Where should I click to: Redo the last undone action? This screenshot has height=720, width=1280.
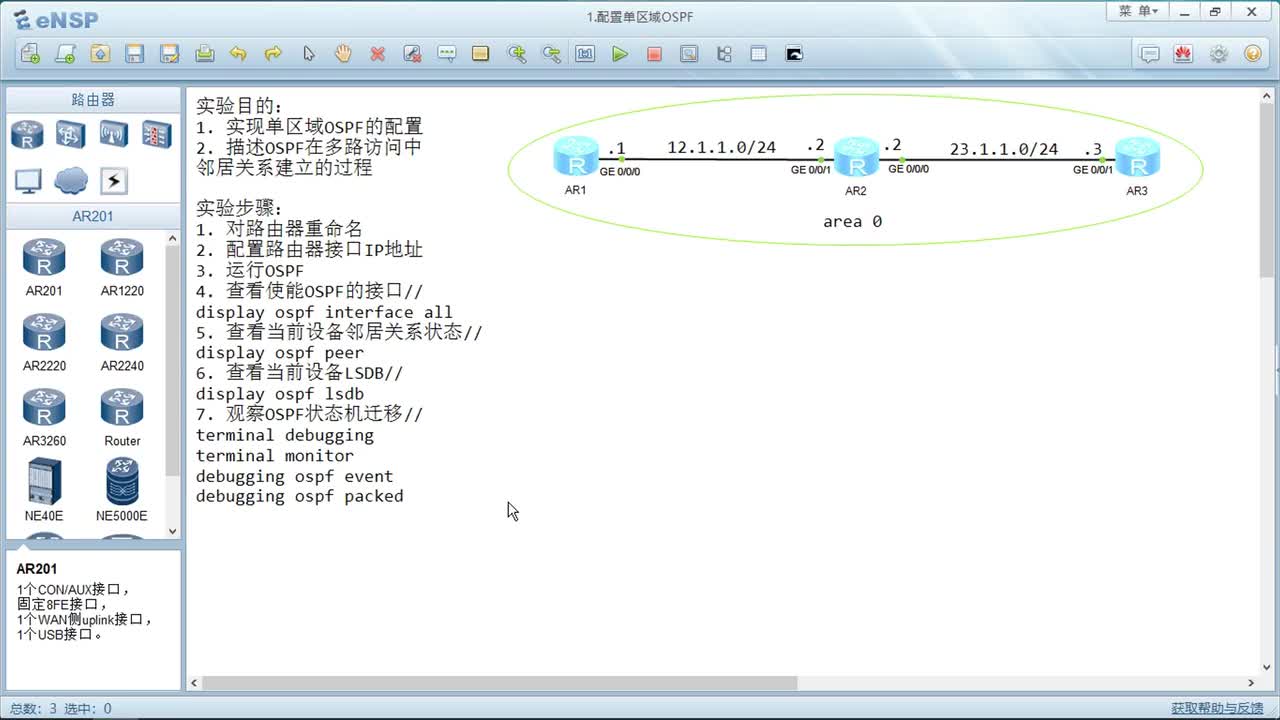[273, 54]
